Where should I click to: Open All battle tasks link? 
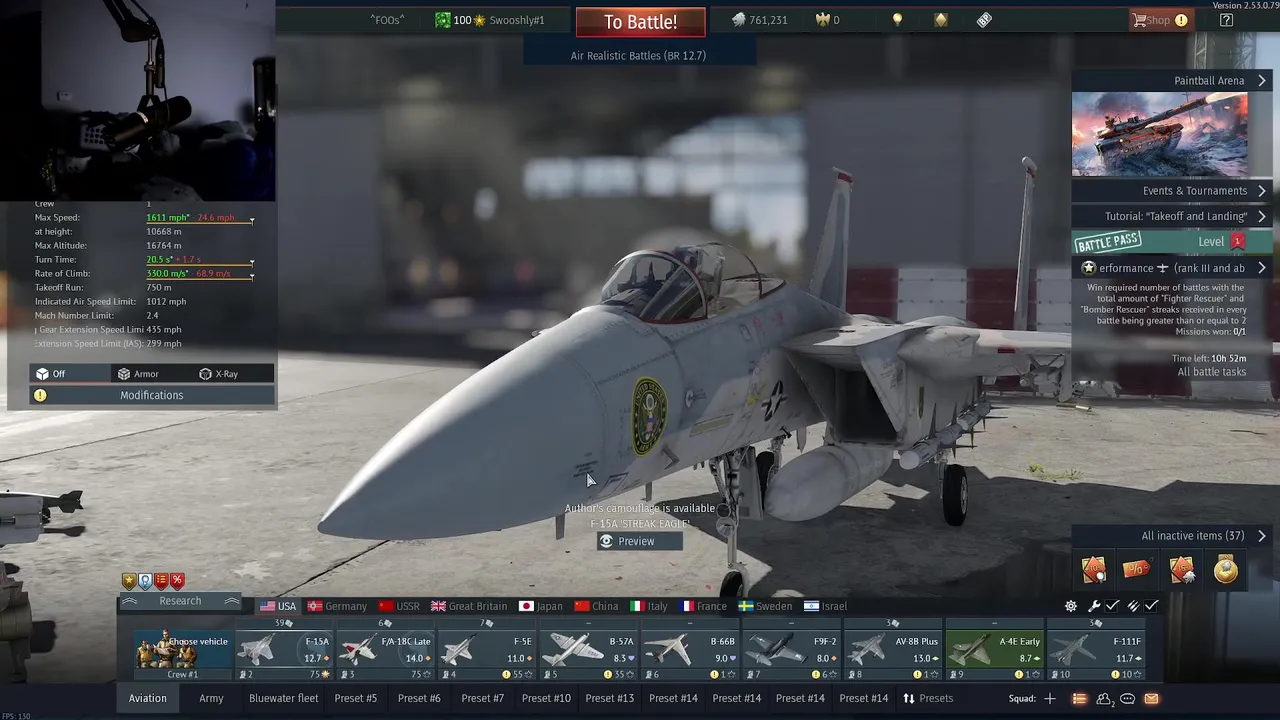1212,372
